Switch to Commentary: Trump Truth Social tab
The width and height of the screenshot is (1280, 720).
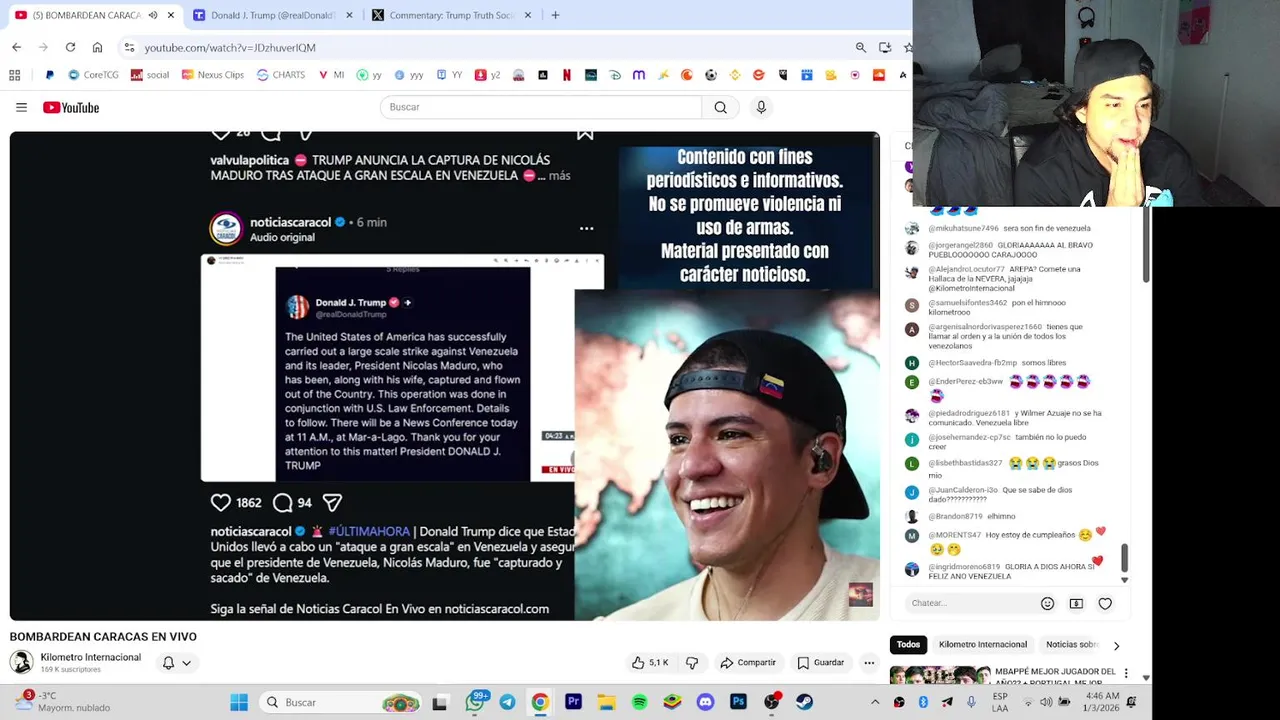tap(451, 15)
